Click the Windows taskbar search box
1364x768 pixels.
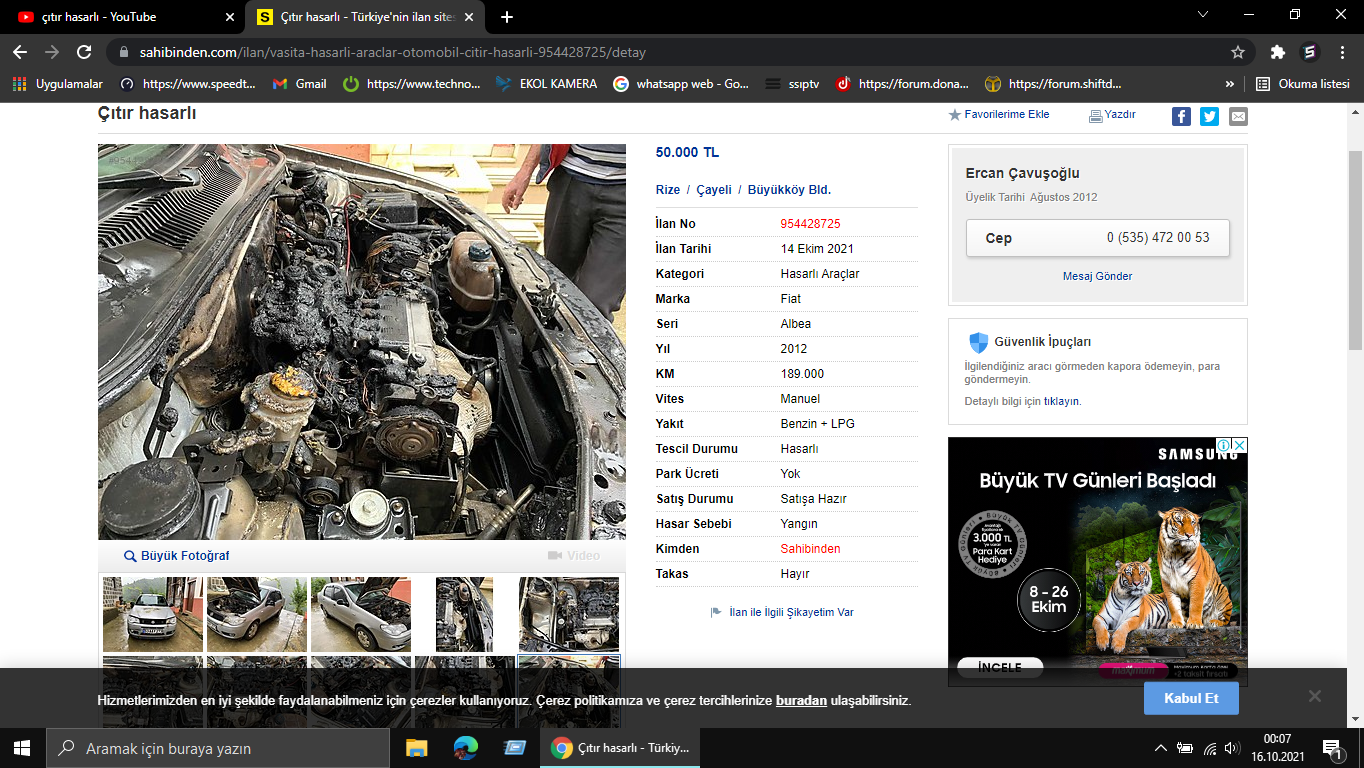click(x=218, y=748)
